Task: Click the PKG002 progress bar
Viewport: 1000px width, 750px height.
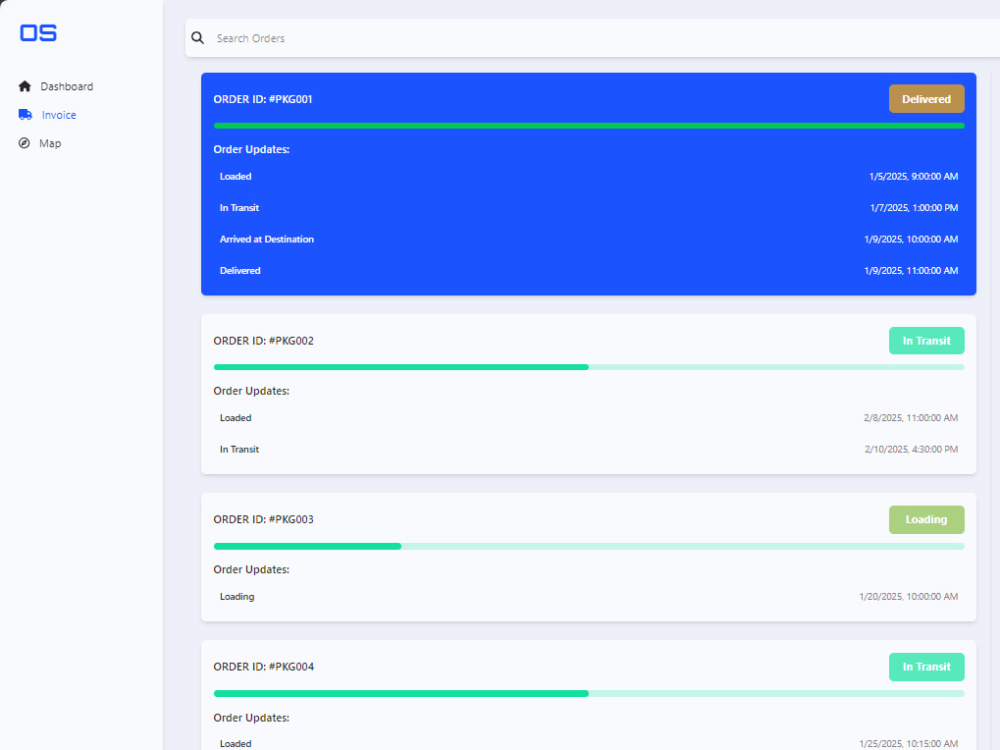Action: 589,367
